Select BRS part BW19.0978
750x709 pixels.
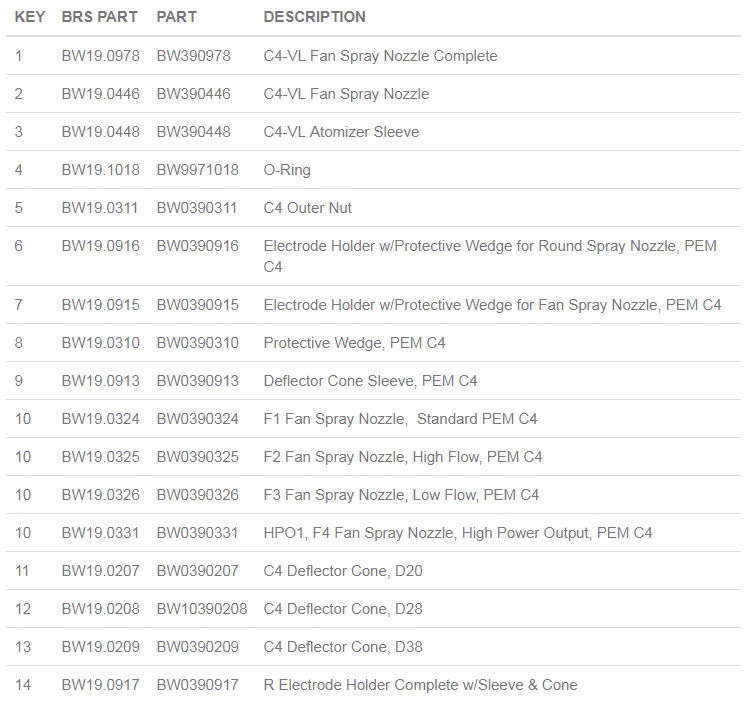coord(100,56)
